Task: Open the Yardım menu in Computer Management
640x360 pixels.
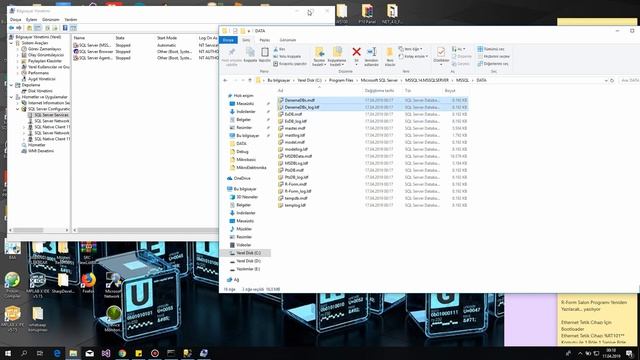Action: click(71, 20)
